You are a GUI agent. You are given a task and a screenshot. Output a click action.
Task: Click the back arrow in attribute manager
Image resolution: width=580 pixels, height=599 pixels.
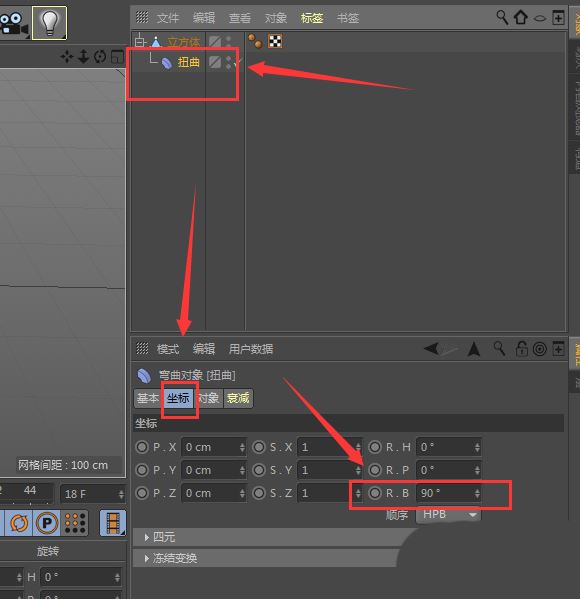point(432,348)
